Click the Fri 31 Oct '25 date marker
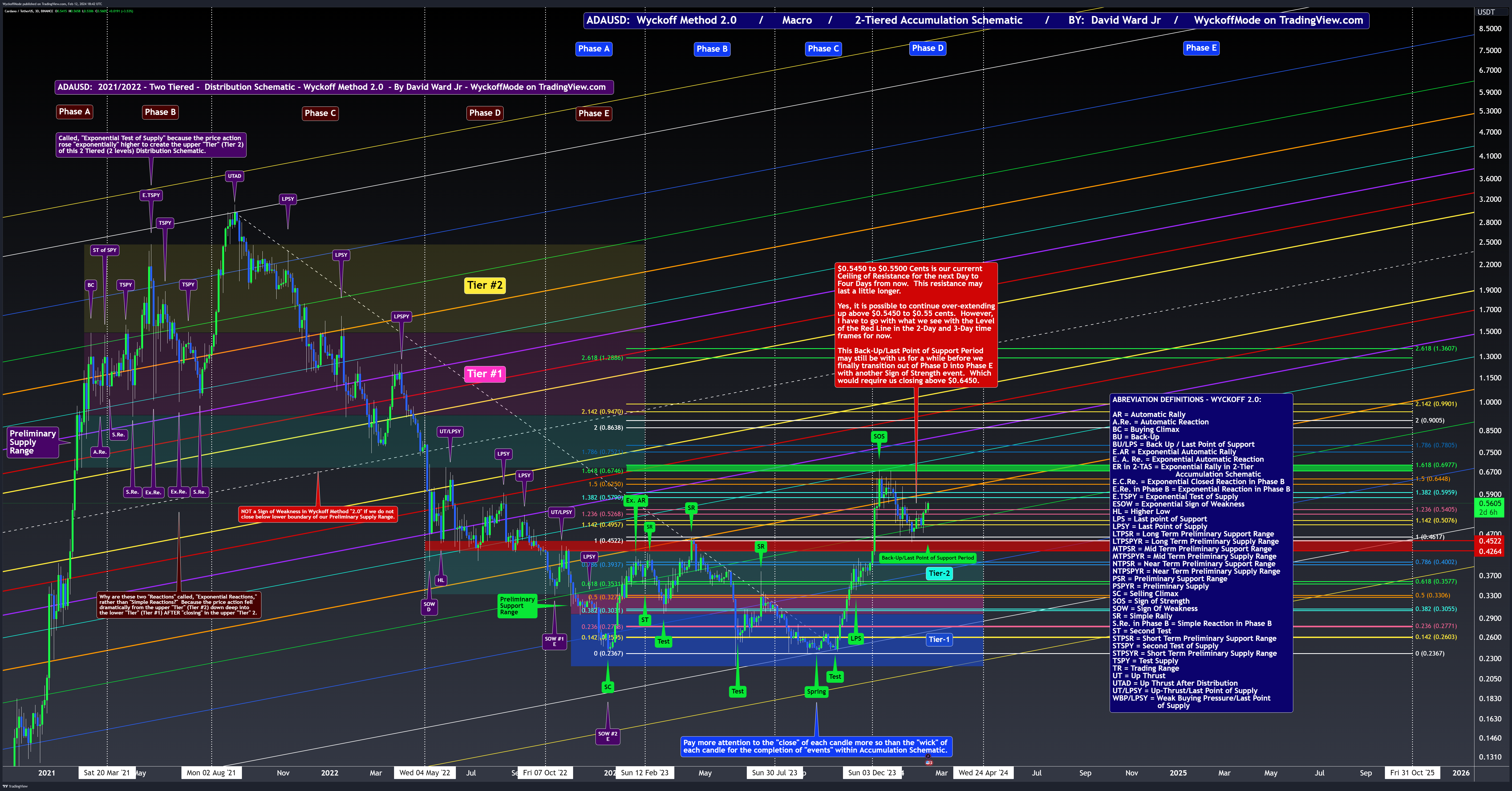The width and height of the screenshot is (1512, 791). [1412, 773]
